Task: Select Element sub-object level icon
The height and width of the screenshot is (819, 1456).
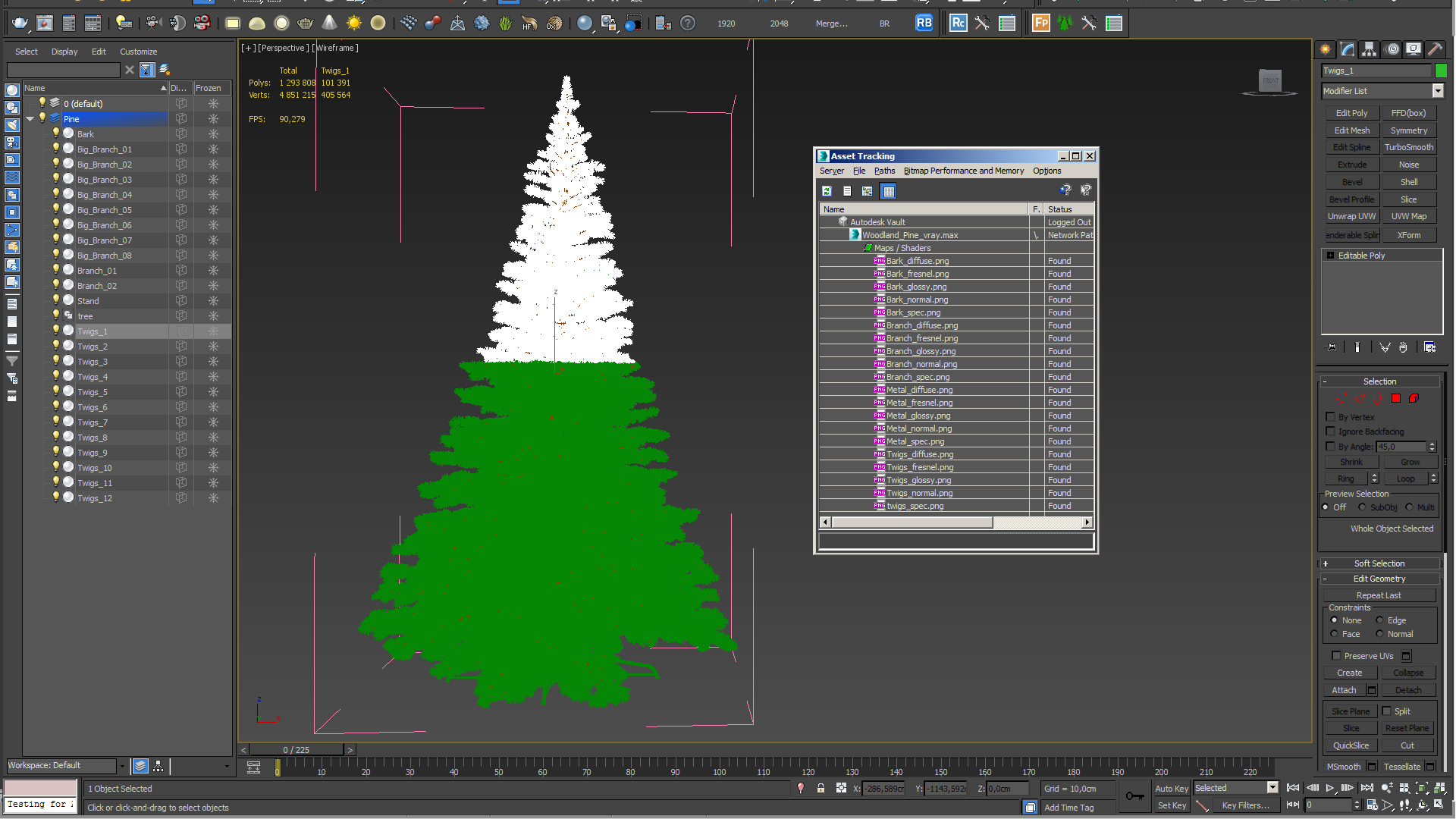Action: [1414, 399]
